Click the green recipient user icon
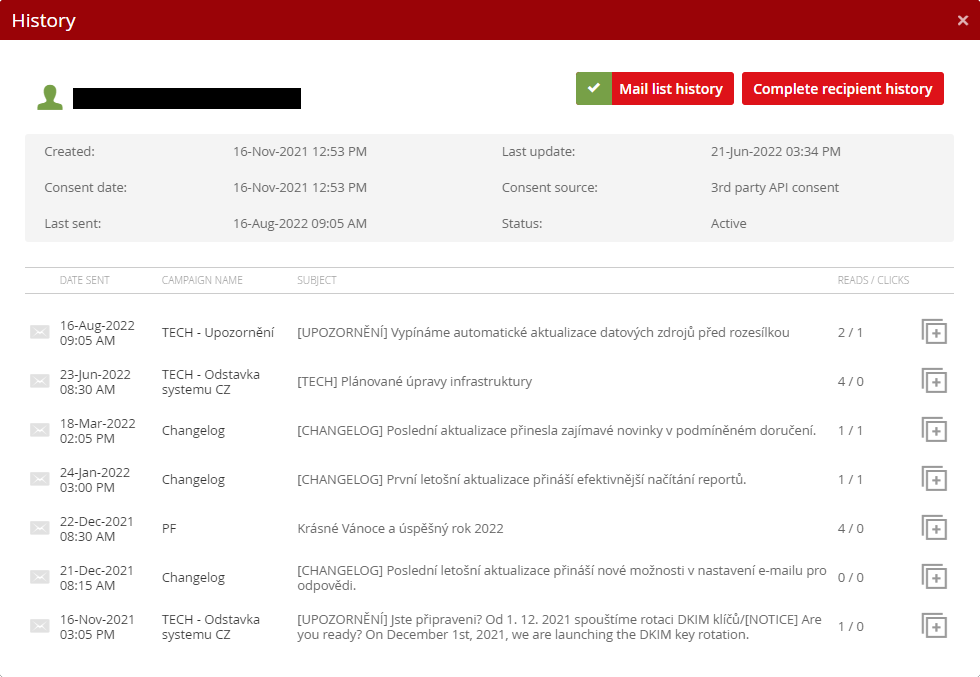 (x=50, y=98)
